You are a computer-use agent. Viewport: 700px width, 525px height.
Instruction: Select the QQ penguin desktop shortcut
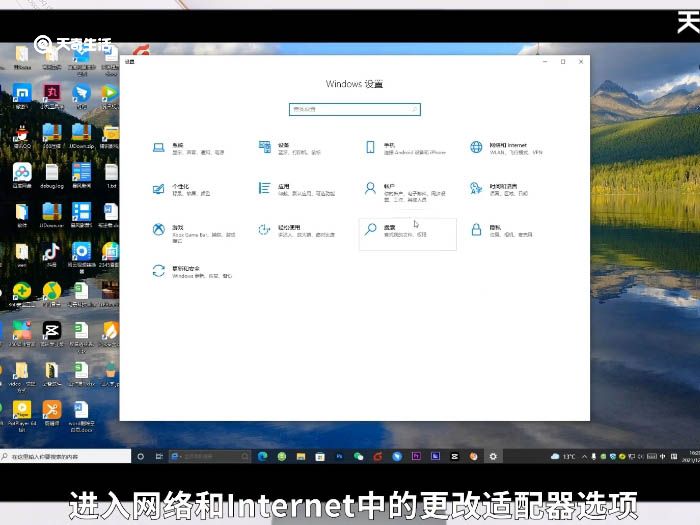point(22,136)
